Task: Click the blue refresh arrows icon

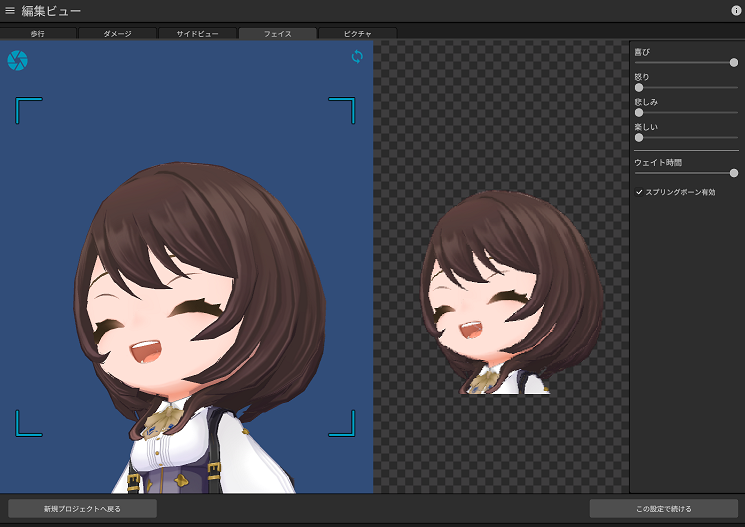Action: pos(357,57)
